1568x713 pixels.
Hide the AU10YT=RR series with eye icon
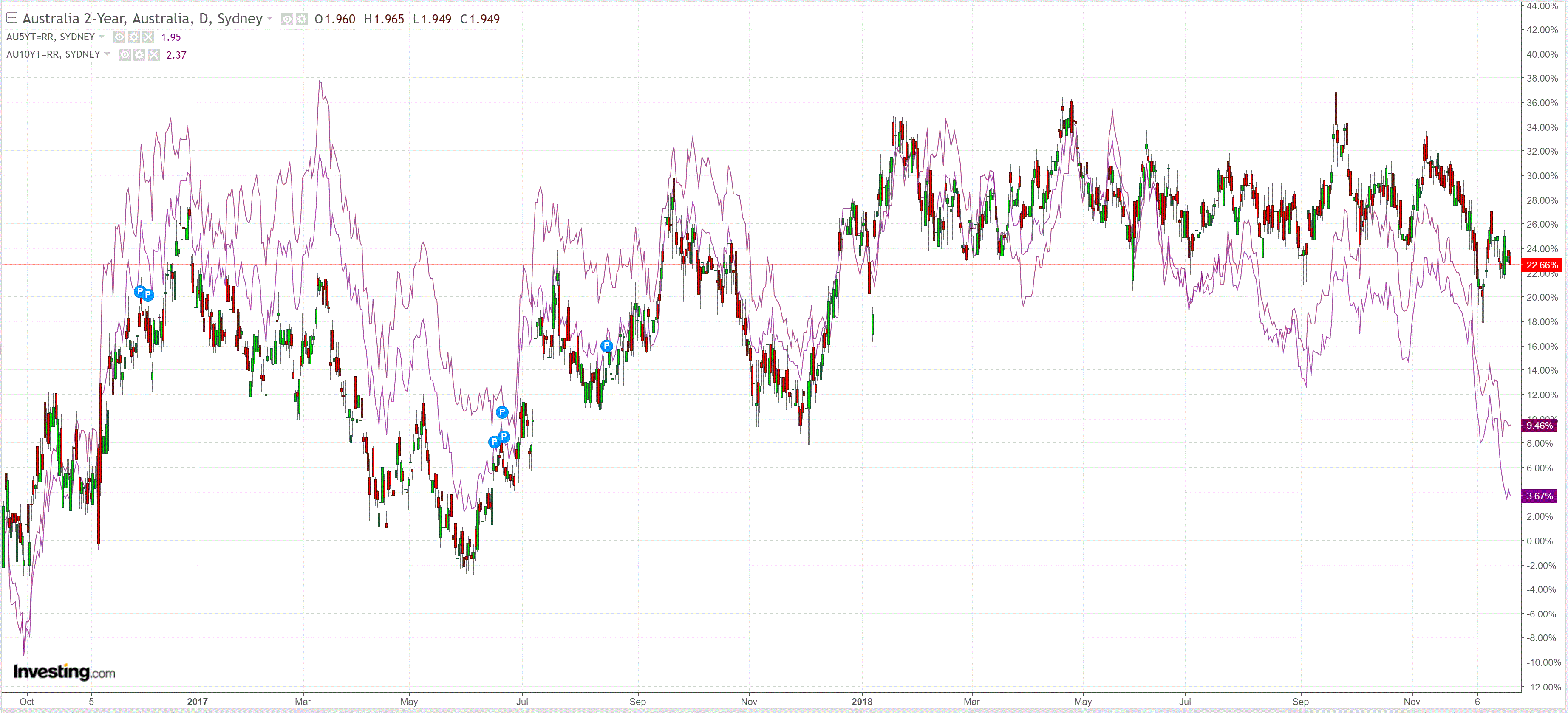[x=125, y=55]
